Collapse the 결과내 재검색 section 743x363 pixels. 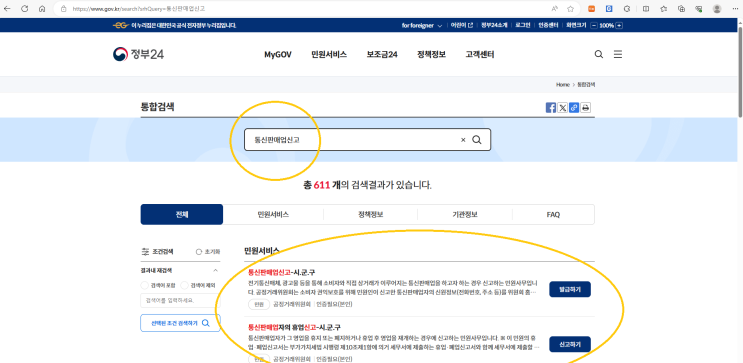(x=216, y=271)
